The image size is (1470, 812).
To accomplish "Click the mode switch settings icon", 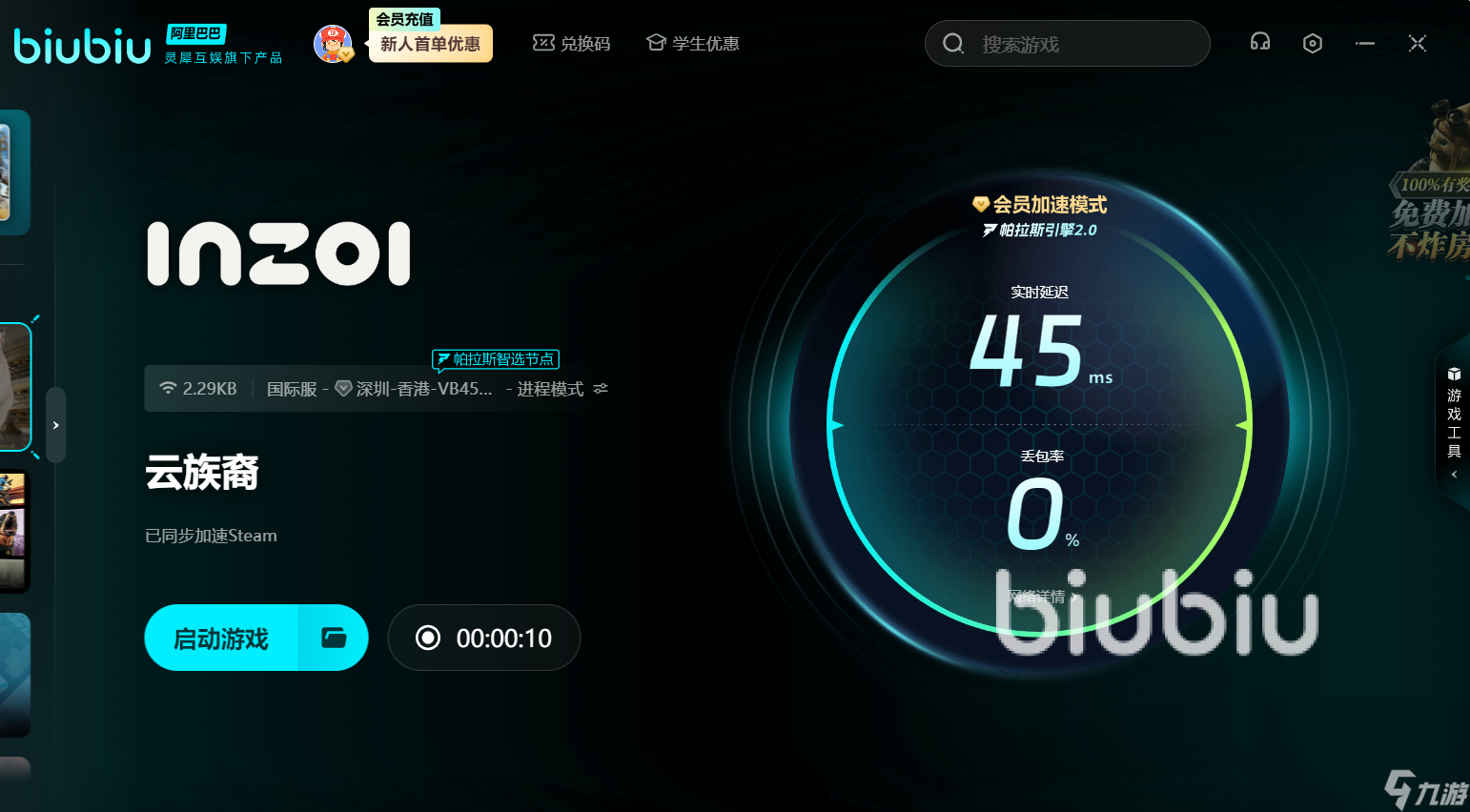I will click(x=601, y=389).
